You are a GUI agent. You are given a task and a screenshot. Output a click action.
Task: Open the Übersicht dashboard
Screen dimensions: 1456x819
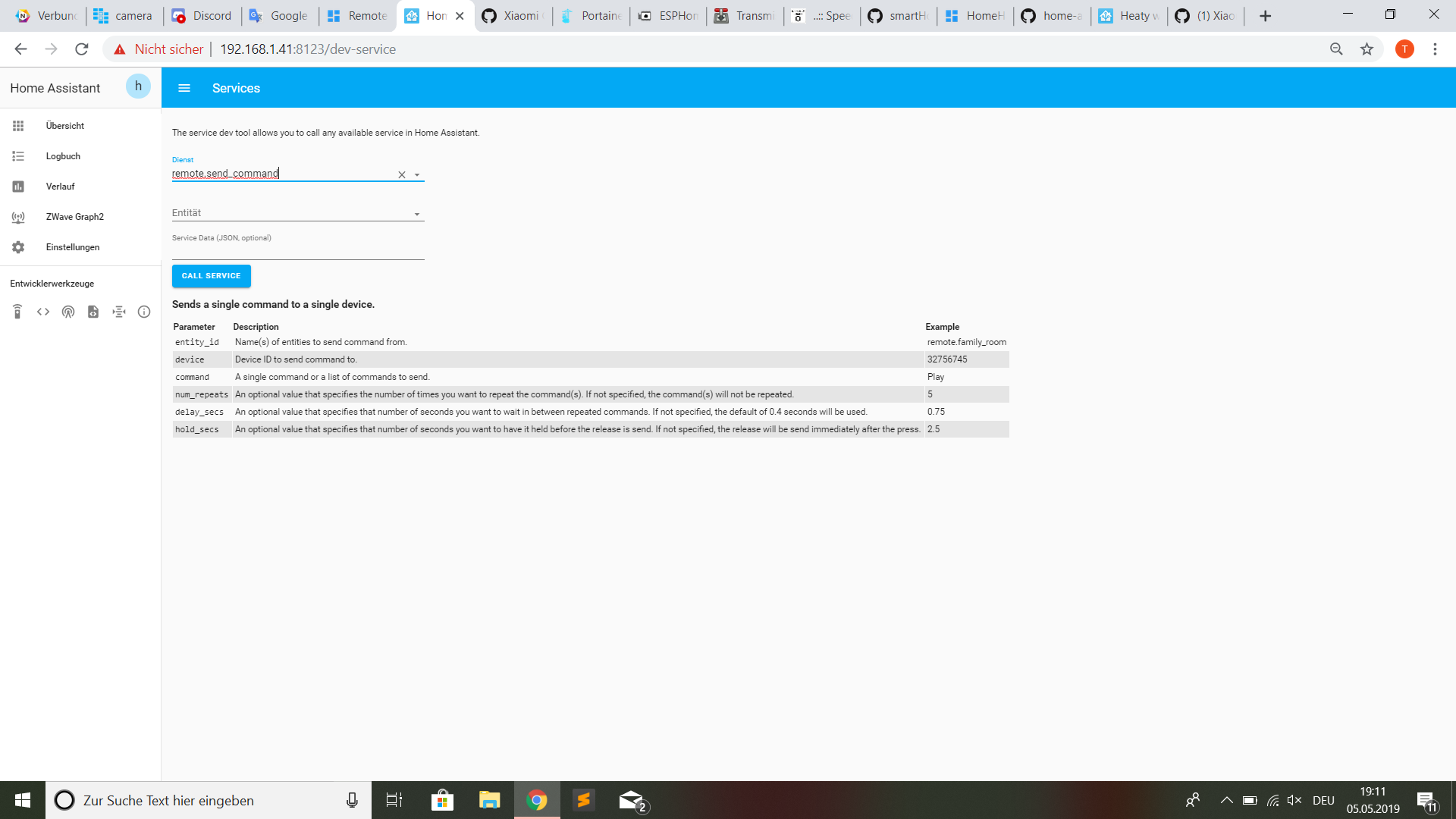[x=65, y=125]
